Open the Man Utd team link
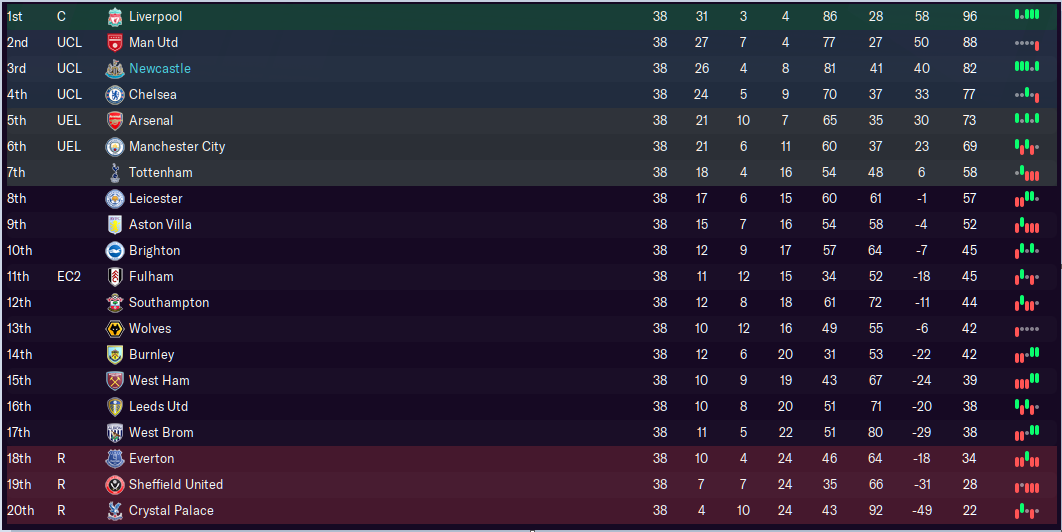Image resolution: width=1062 pixels, height=532 pixels. point(154,43)
